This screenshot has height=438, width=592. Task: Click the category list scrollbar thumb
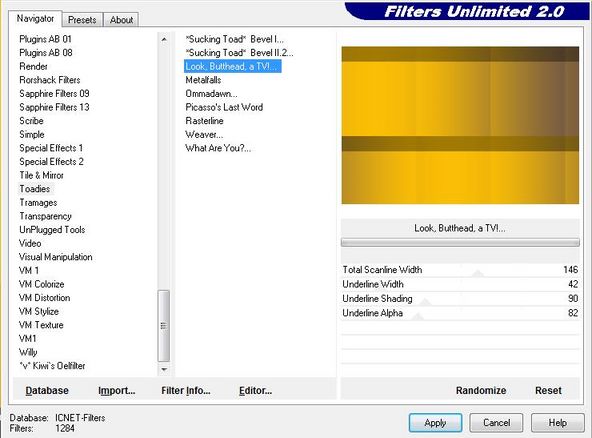(164, 325)
